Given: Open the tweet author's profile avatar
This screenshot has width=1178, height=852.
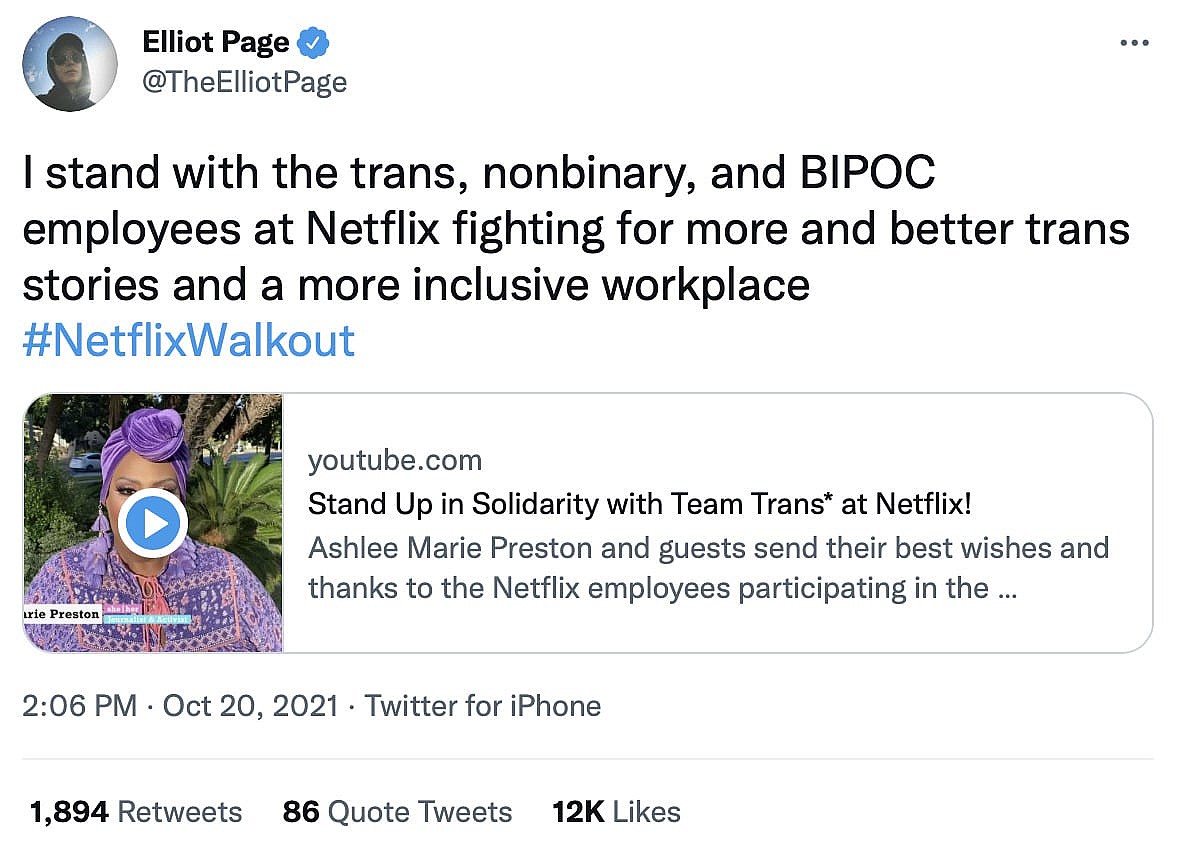Looking at the screenshot, I should 69,63.
